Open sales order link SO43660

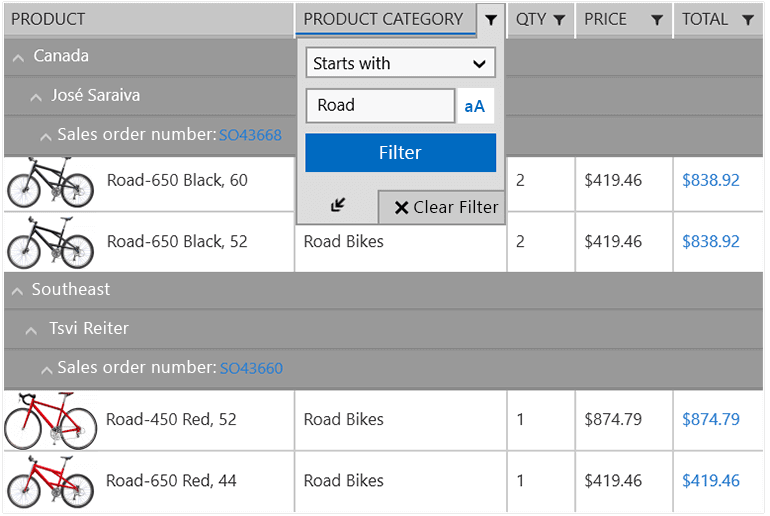point(251,369)
